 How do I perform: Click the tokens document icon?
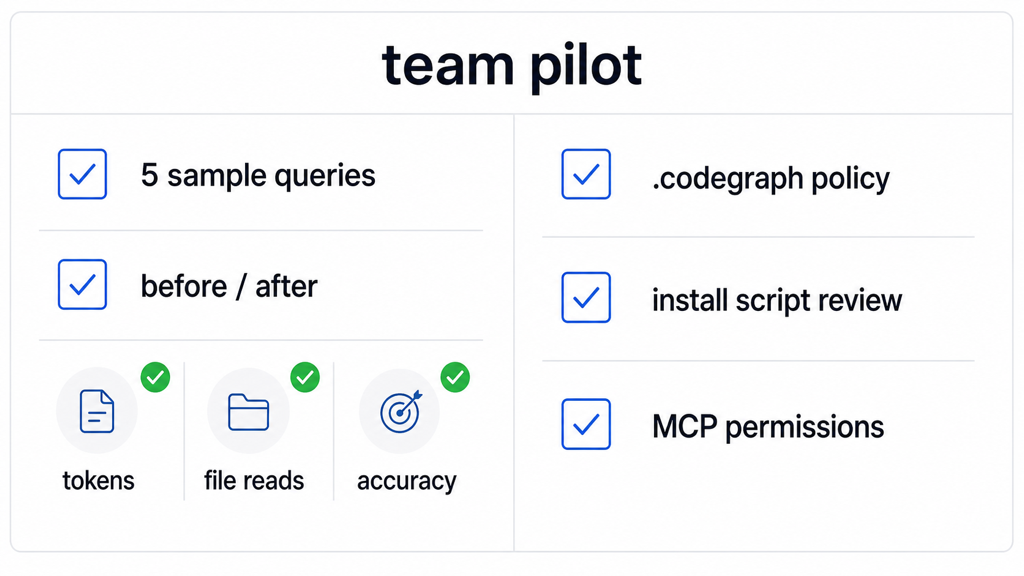coord(97,411)
